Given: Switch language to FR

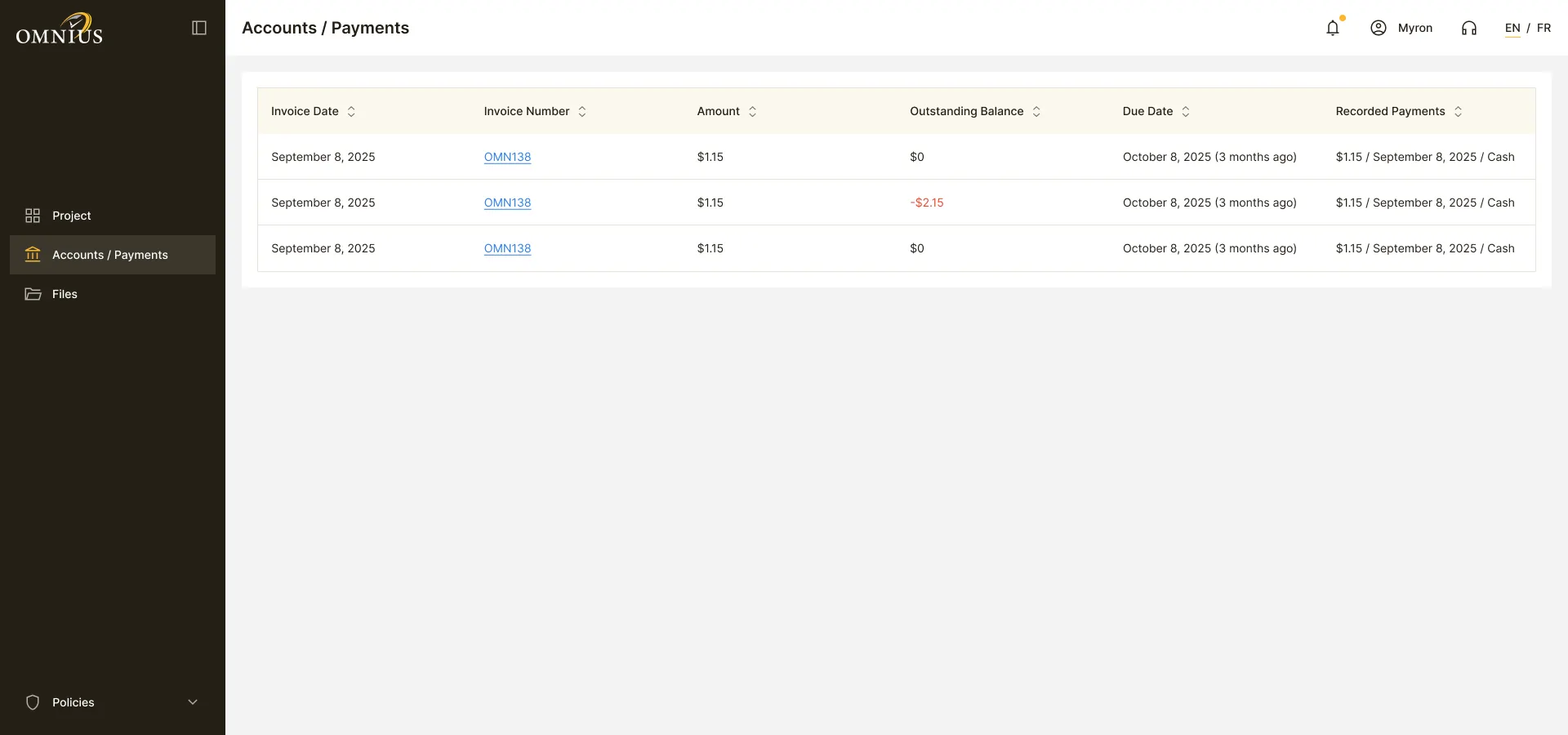Looking at the screenshot, I should [1543, 28].
